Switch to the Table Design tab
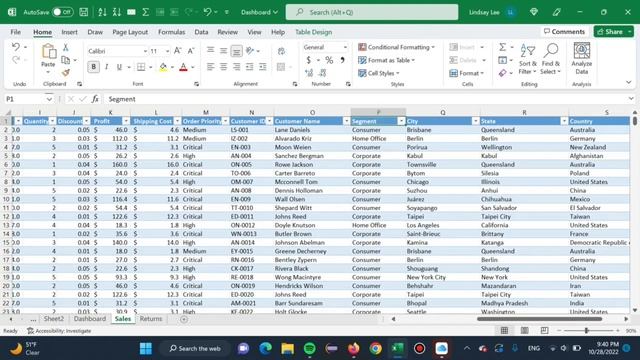The width and height of the screenshot is (640, 360). (313, 32)
